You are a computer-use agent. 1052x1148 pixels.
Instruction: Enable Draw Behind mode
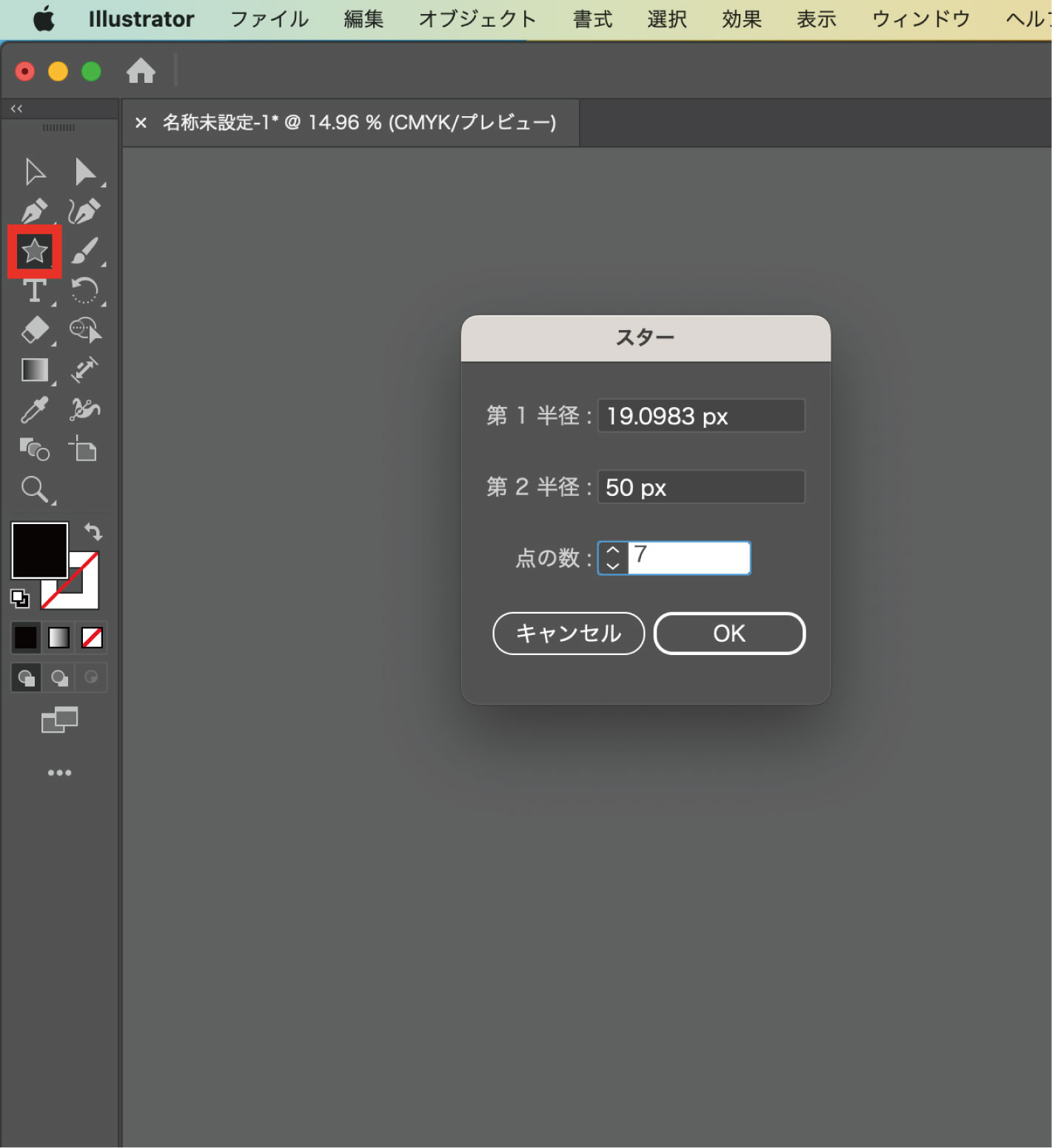[59, 677]
